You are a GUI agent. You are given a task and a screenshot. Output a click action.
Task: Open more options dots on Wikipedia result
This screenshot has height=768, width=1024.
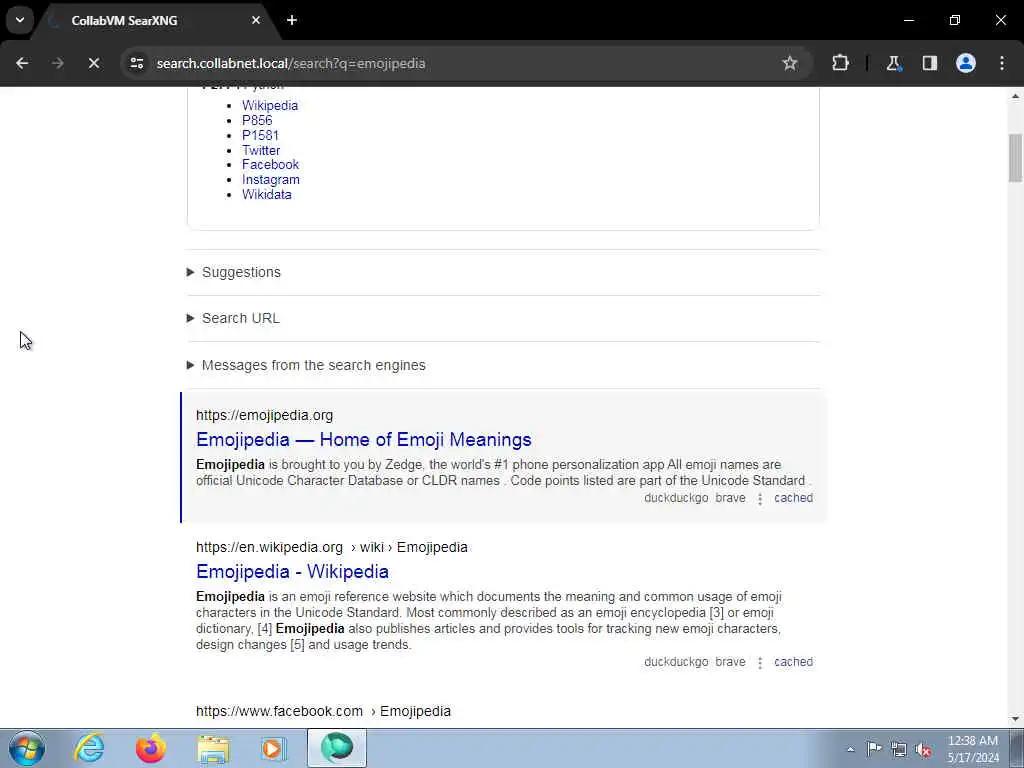click(x=760, y=663)
